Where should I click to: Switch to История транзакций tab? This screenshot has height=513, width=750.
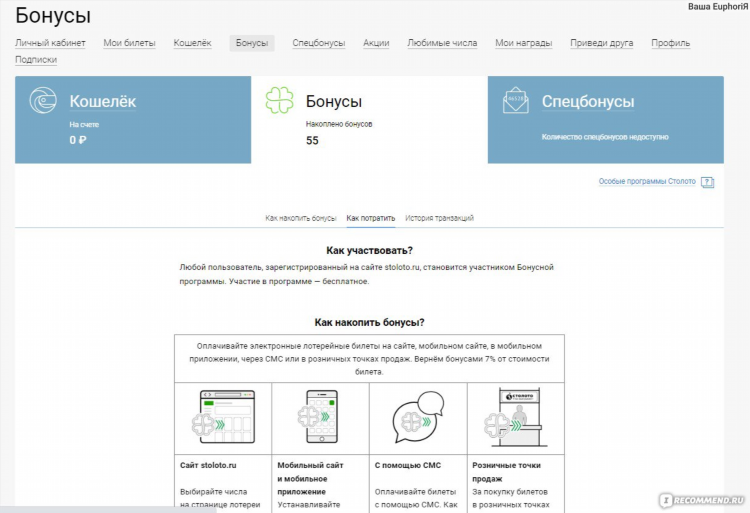[440, 218]
